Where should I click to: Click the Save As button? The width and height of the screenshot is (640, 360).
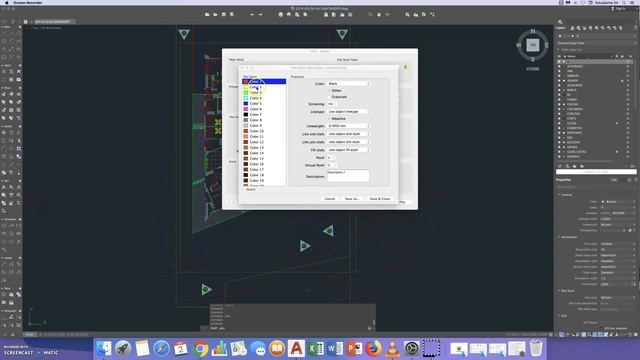click(352, 199)
